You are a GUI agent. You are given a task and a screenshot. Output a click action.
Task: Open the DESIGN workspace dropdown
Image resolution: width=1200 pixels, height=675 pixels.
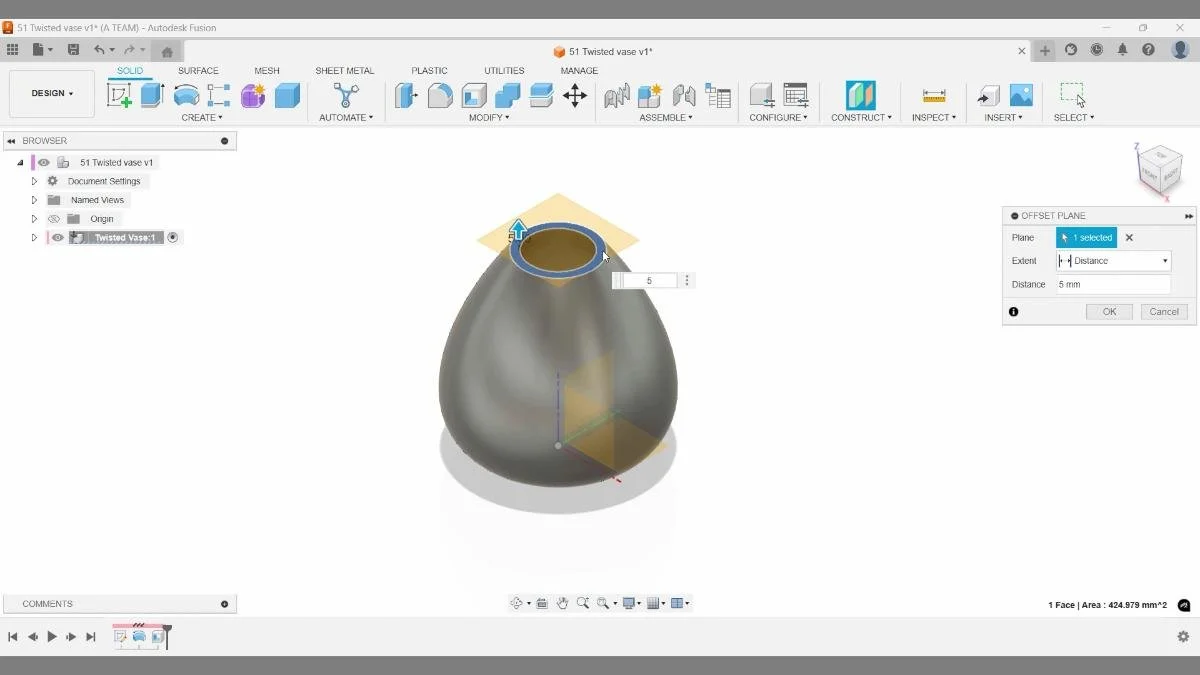coord(52,93)
